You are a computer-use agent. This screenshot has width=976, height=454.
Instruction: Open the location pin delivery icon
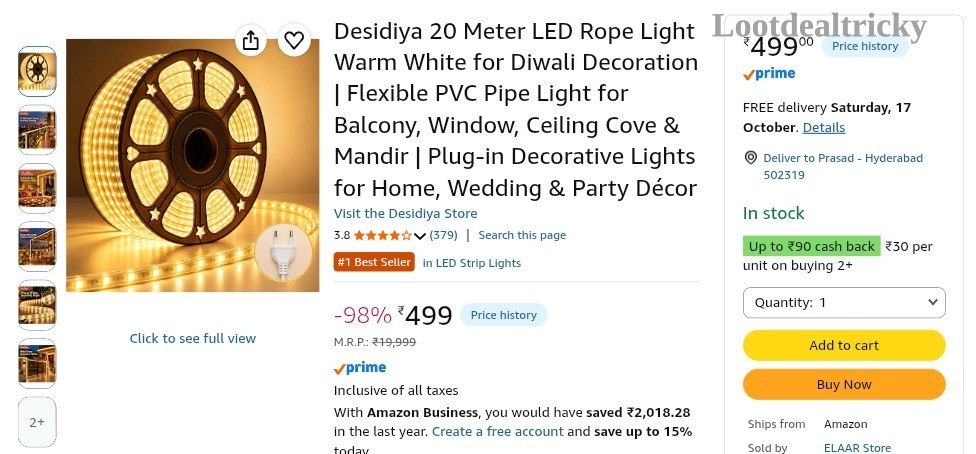tap(751, 158)
